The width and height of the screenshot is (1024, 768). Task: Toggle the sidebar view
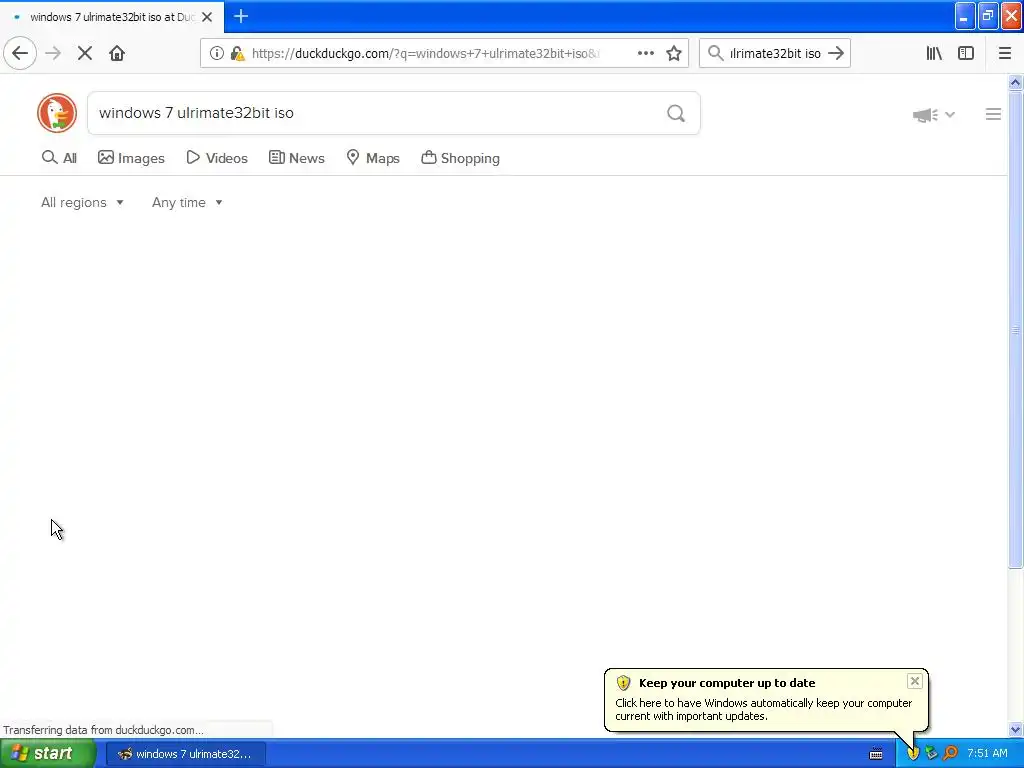[x=966, y=54]
